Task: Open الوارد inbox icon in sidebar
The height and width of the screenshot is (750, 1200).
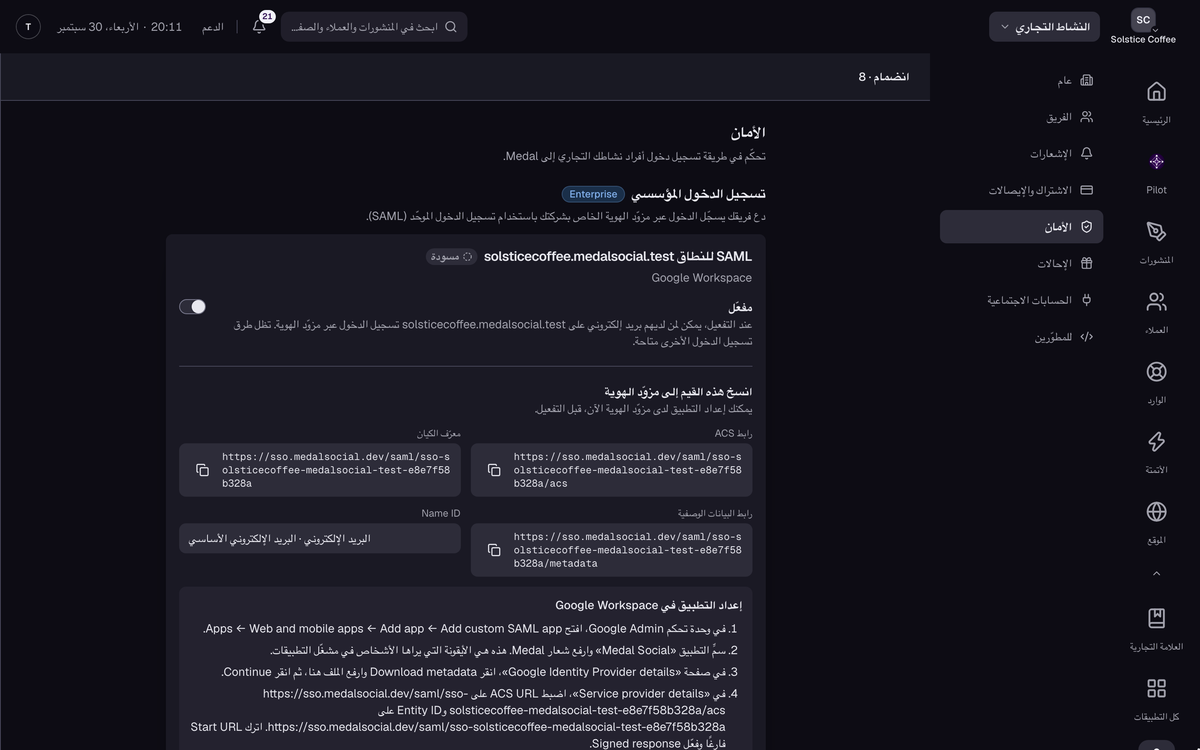Action: 1156,371
